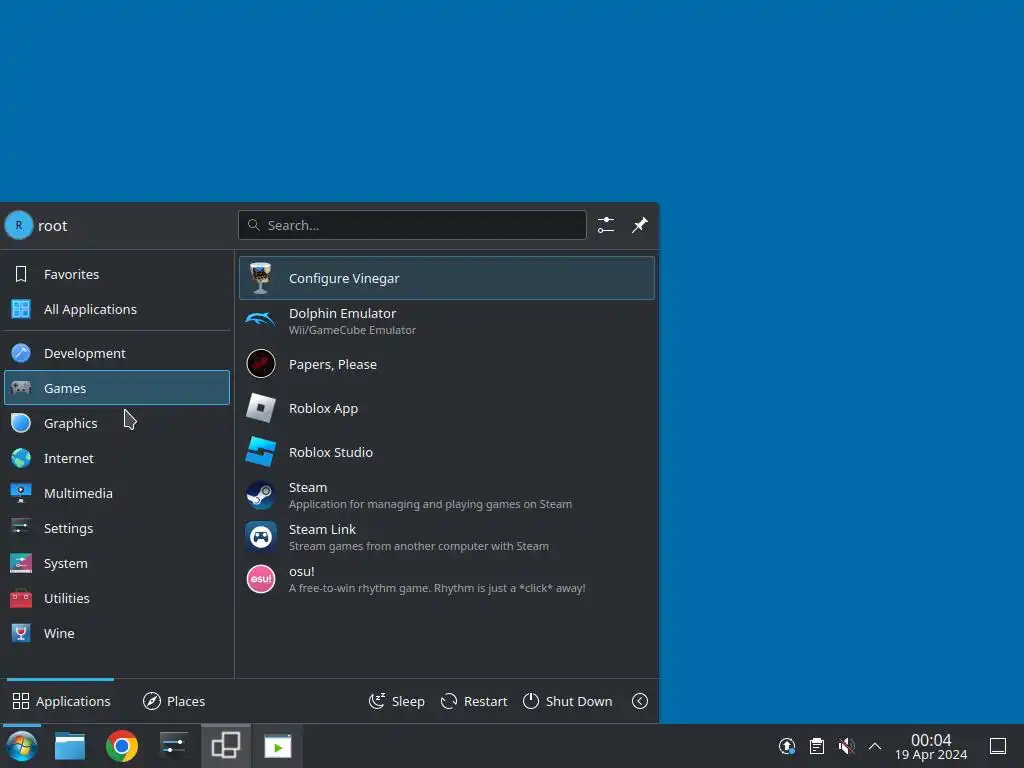Open System Settings from taskbar

tap(173, 746)
